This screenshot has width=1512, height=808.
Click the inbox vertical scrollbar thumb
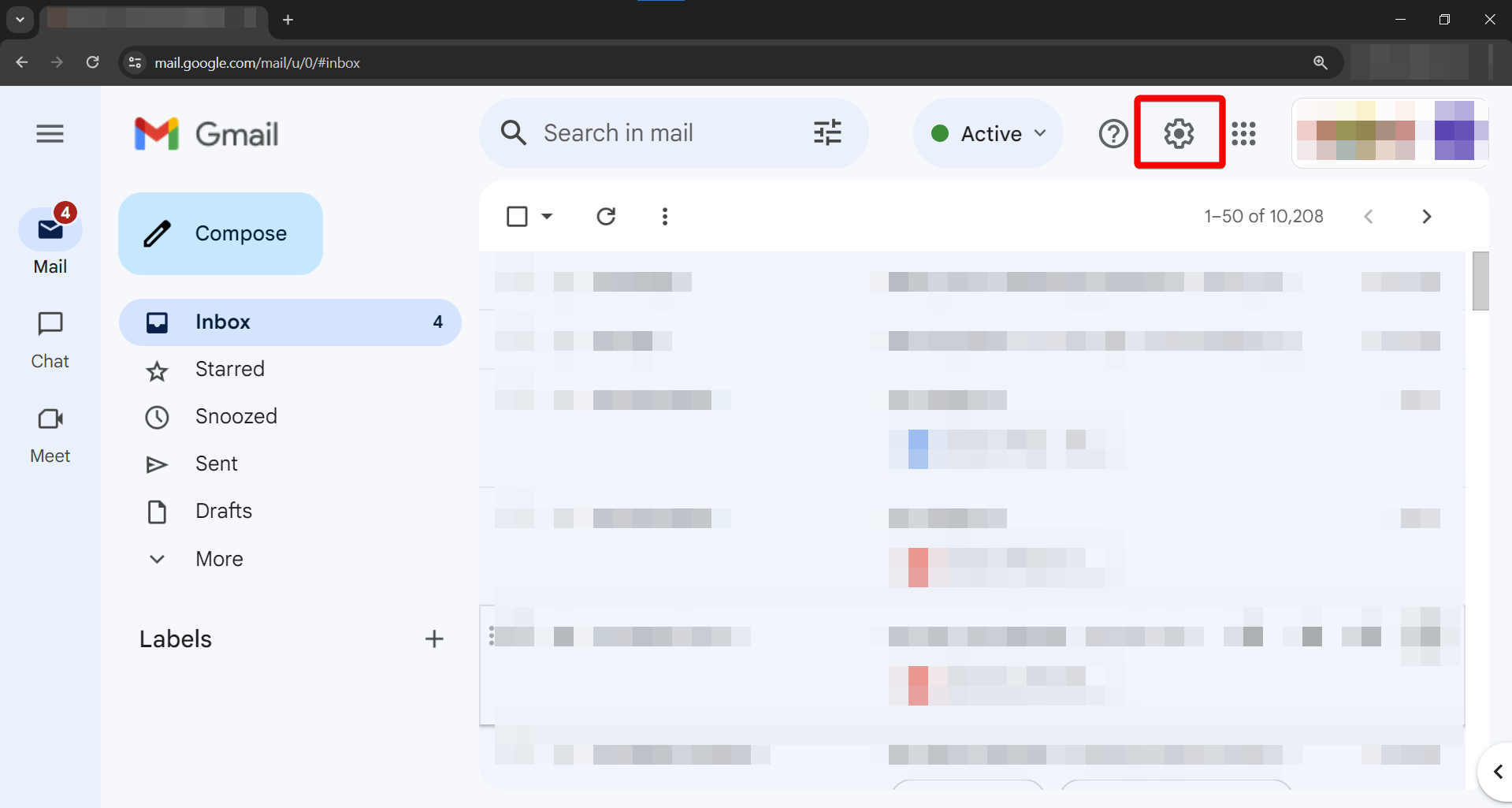click(1480, 281)
